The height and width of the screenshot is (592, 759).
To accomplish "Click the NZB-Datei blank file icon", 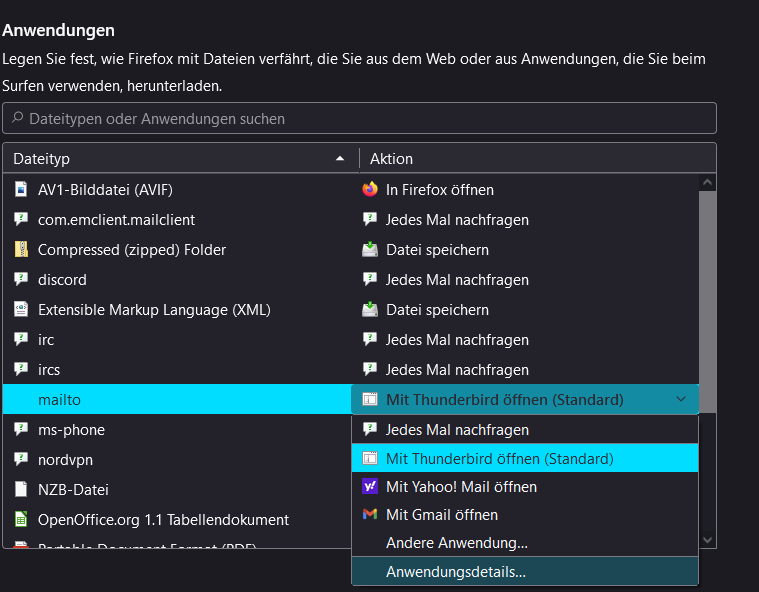I will [x=21, y=489].
